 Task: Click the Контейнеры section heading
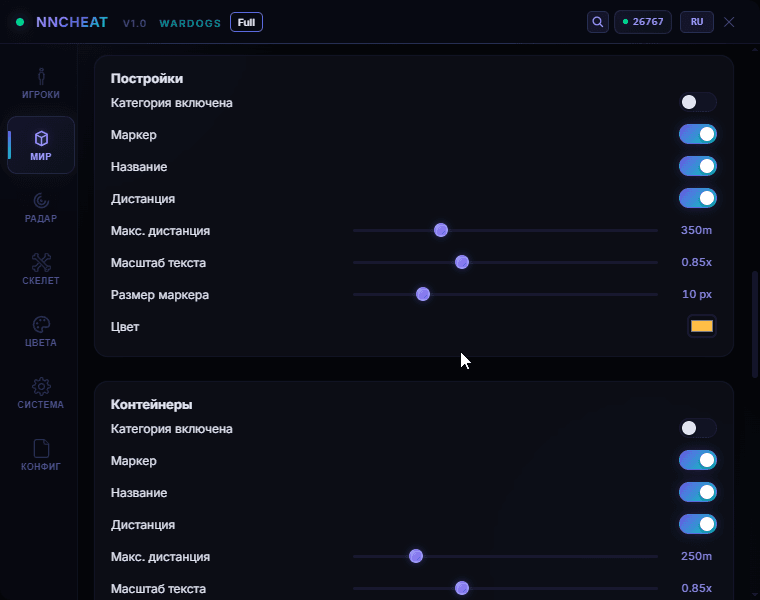point(151,405)
